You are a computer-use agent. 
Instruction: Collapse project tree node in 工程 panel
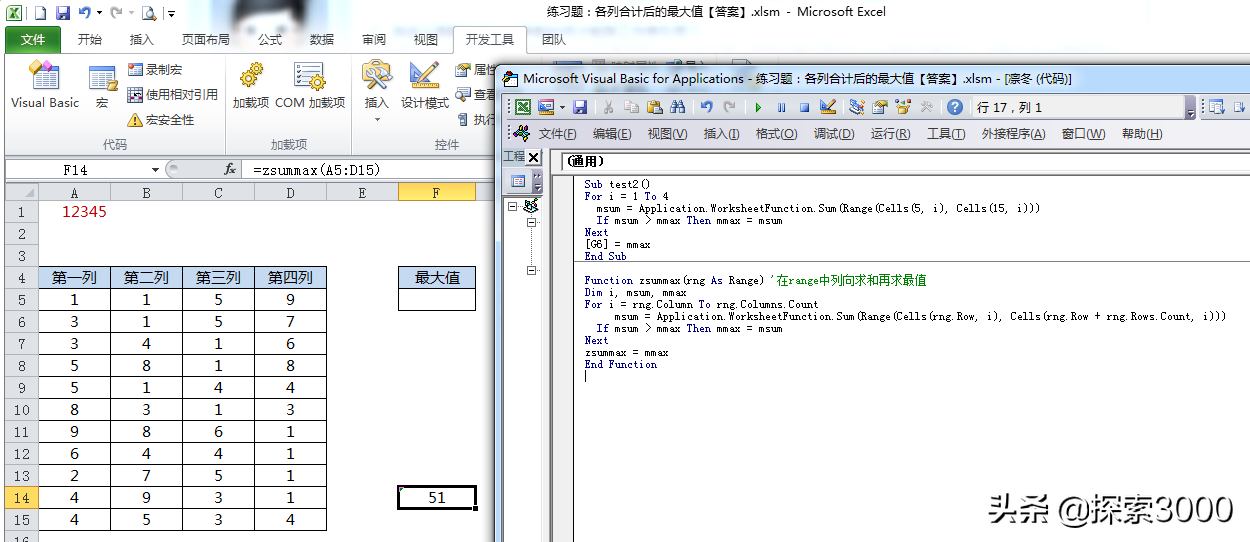pyautogui.click(x=513, y=207)
